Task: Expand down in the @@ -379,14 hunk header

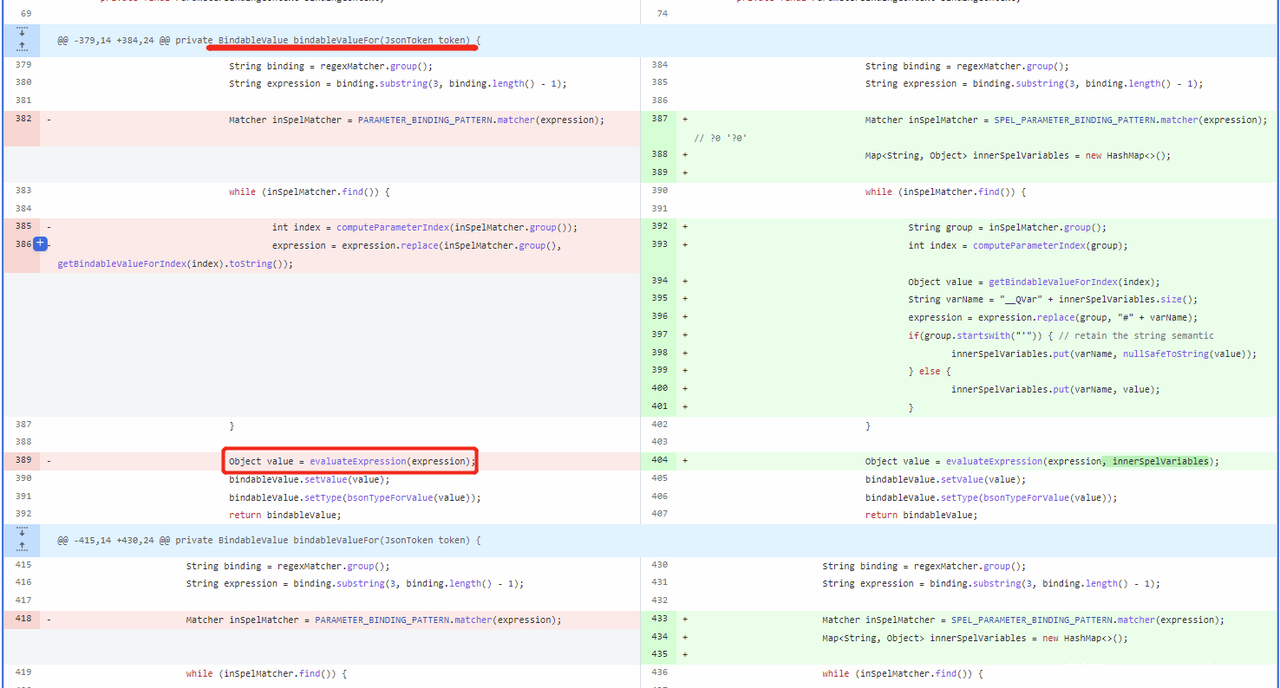Action: [x=22, y=33]
